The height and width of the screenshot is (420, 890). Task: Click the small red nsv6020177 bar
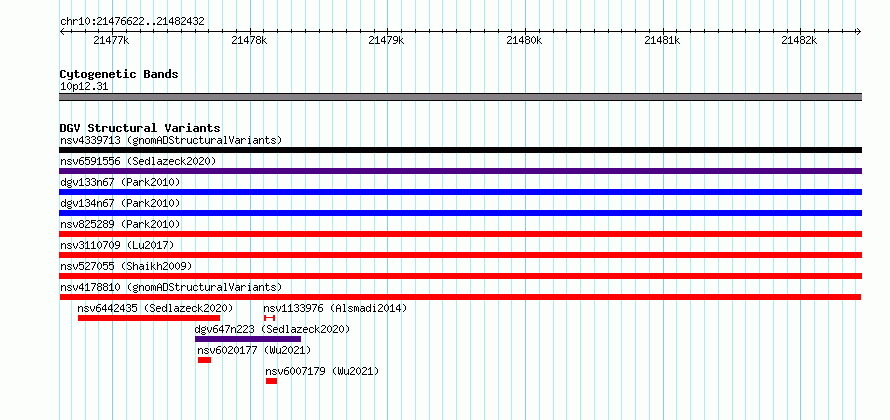[x=204, y=360]
